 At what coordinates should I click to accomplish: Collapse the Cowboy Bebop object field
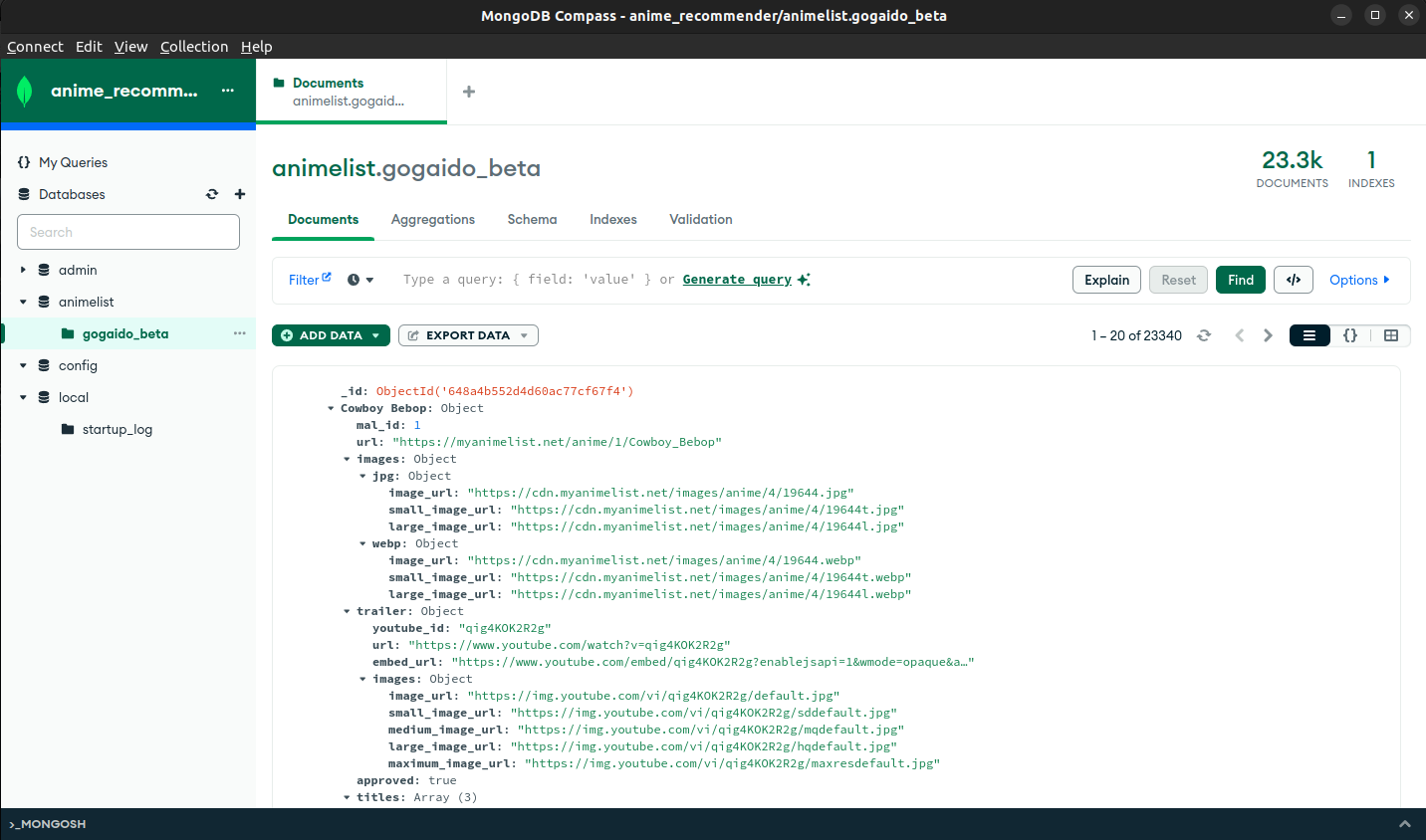(x=331, y=409)
